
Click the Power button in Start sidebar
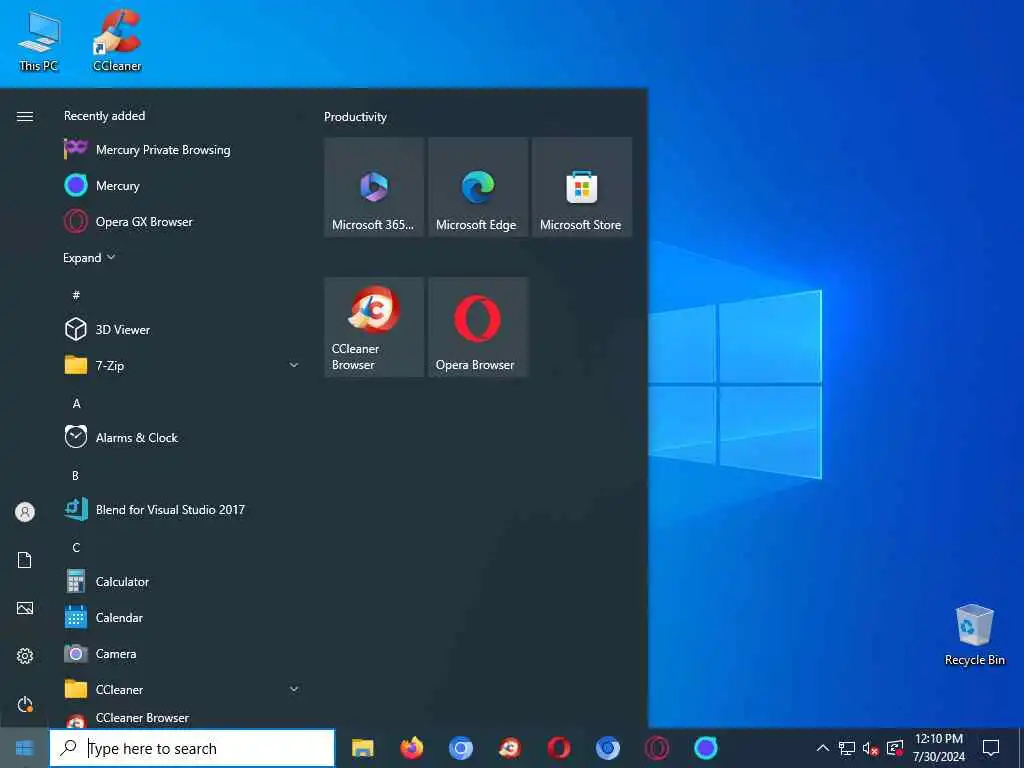click(x=25, y=704)
